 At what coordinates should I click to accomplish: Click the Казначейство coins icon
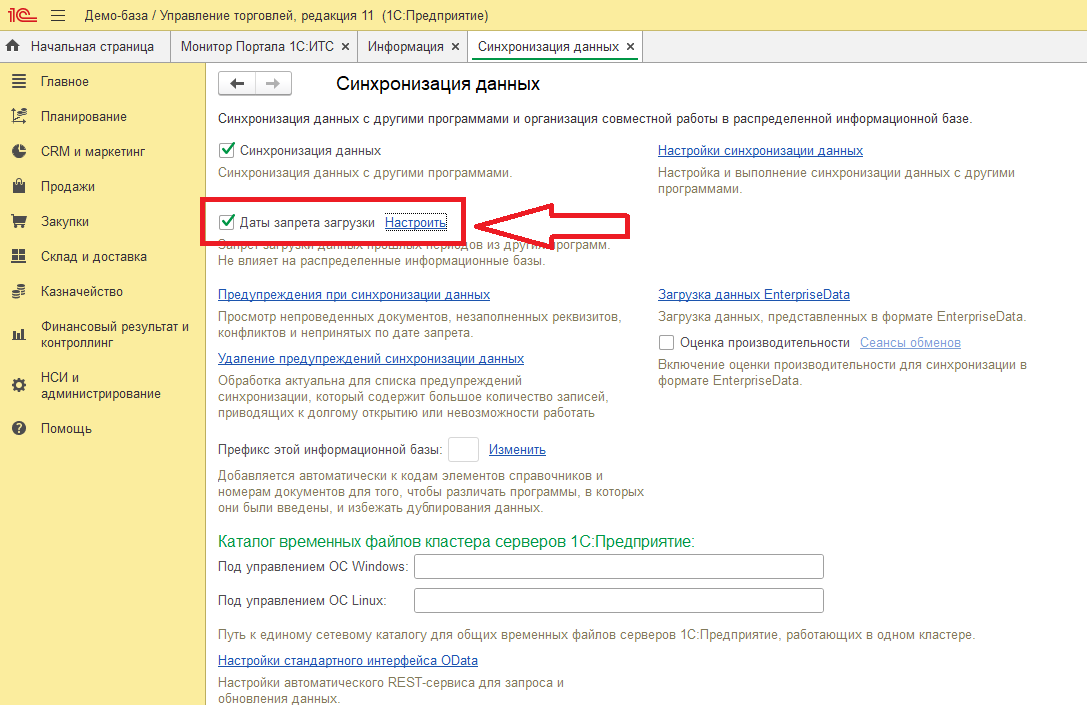(19, 291)
